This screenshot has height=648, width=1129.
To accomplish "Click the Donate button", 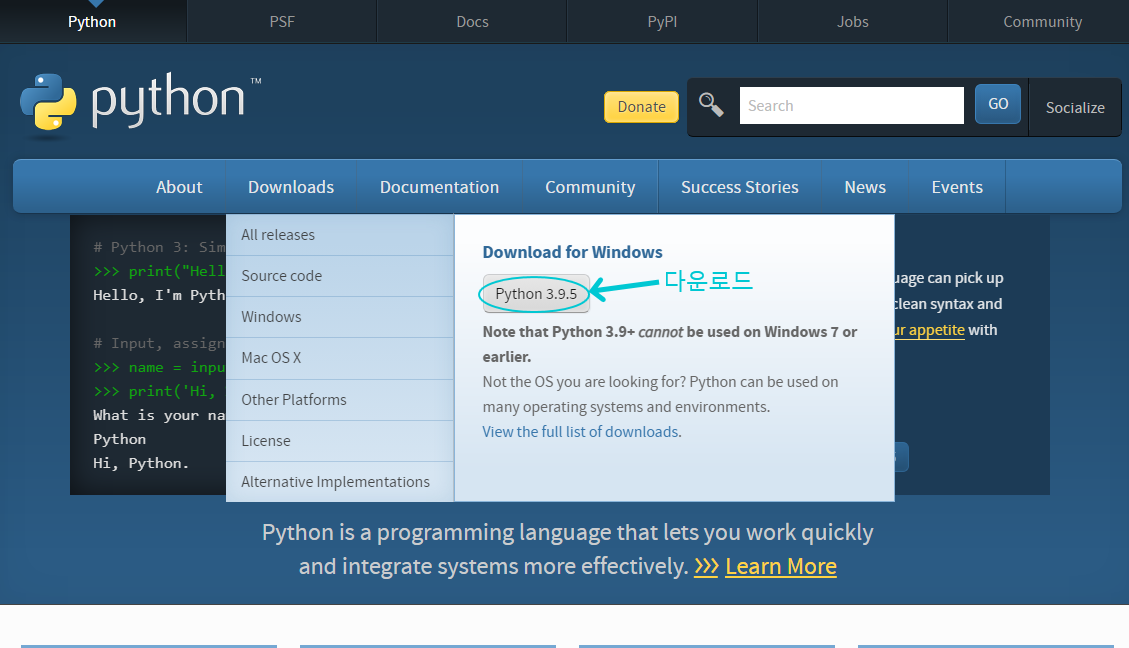I will (x=641, y=107).
